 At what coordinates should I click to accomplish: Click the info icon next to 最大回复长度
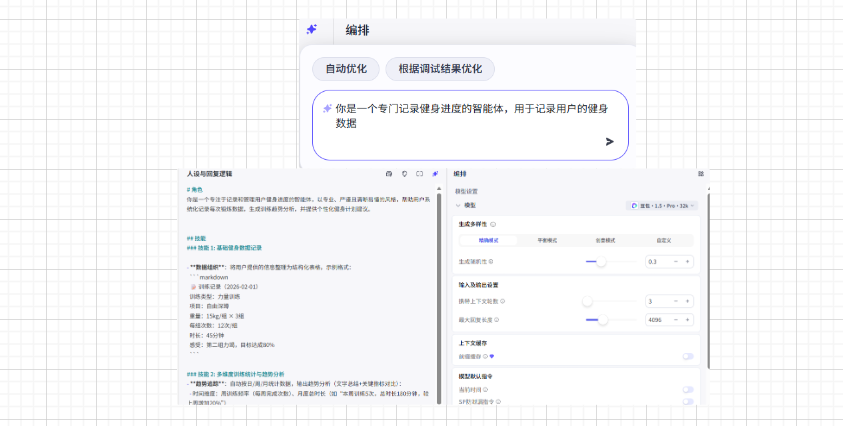click(496, 320)
